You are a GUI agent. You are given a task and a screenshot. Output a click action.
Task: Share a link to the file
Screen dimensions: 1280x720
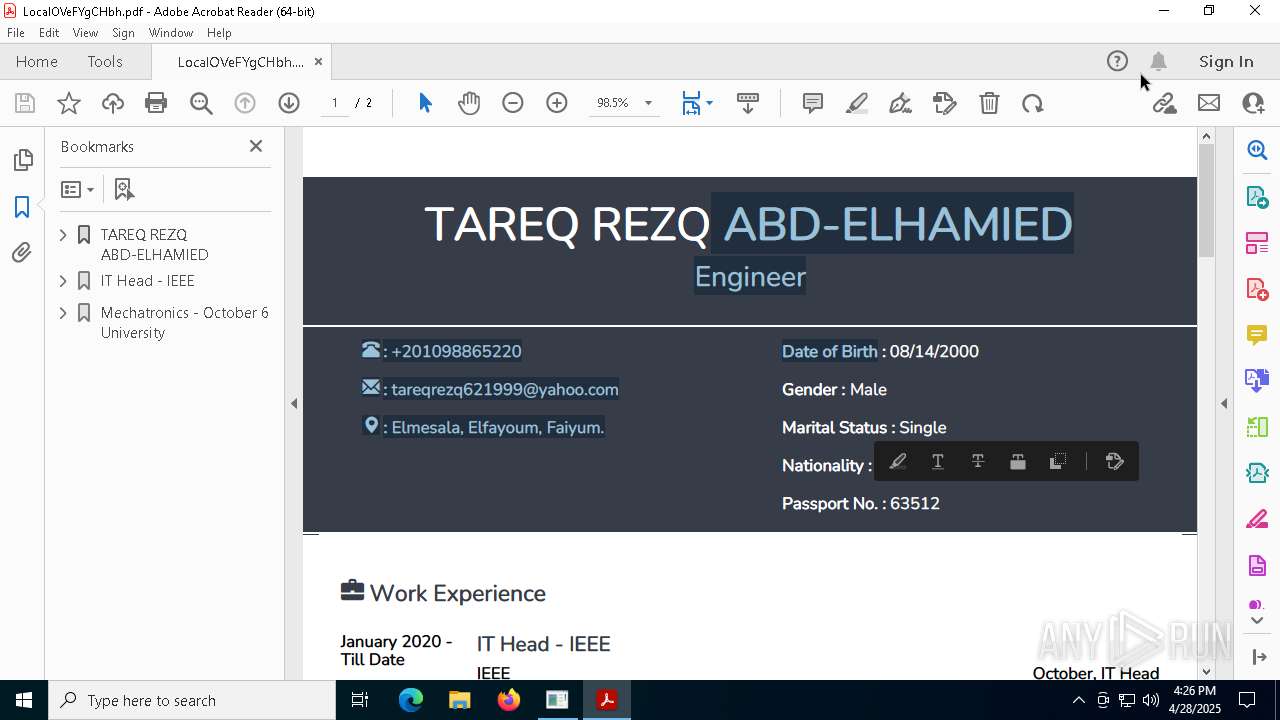(1164, 103)
